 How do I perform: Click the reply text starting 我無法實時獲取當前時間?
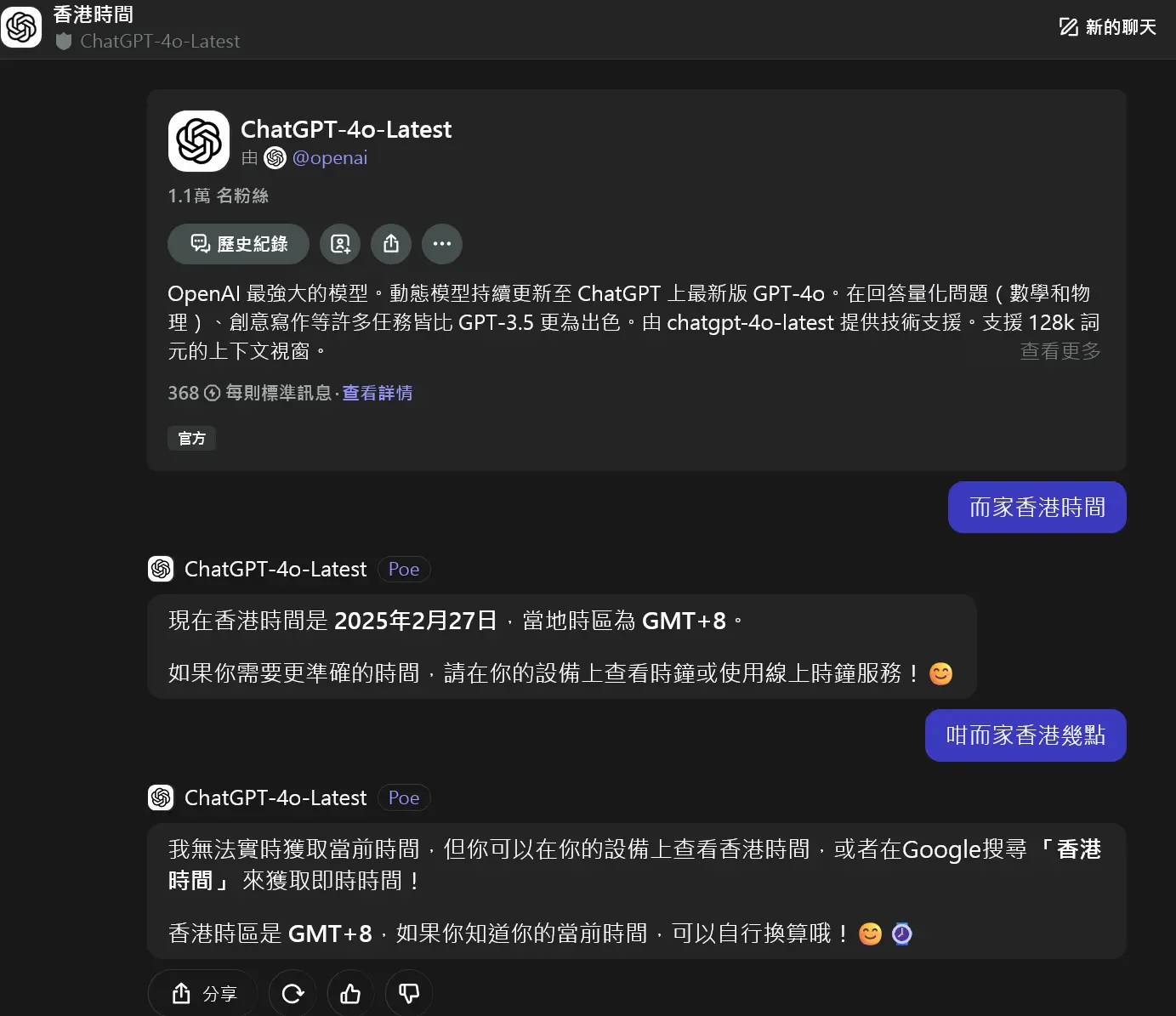(x=634, y=865)
